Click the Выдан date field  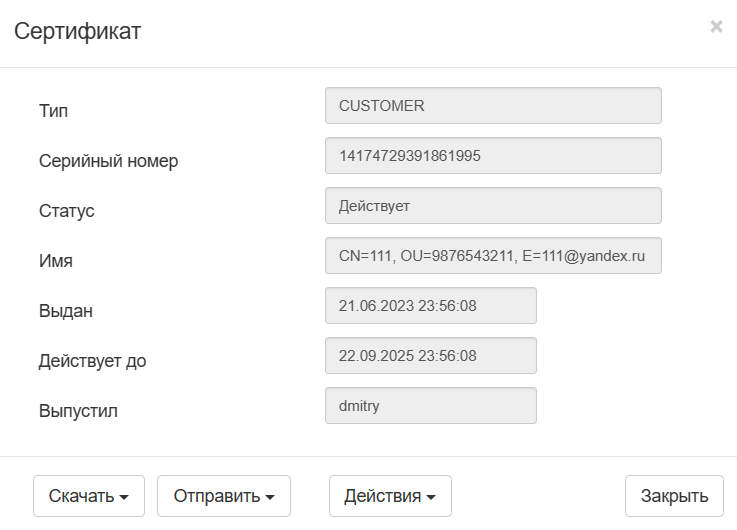click(430, 306)
